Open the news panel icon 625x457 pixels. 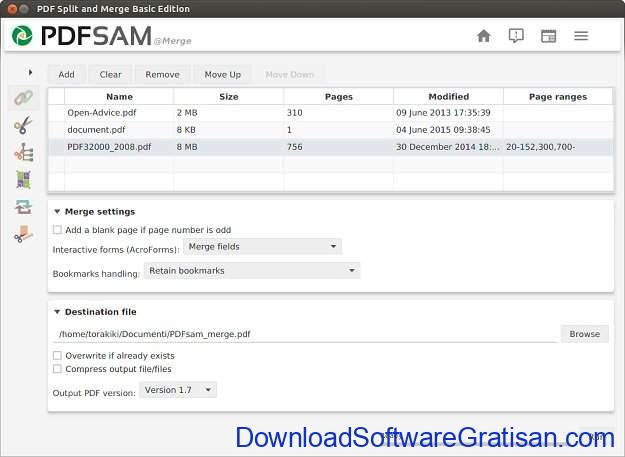[x=548, y=36]
